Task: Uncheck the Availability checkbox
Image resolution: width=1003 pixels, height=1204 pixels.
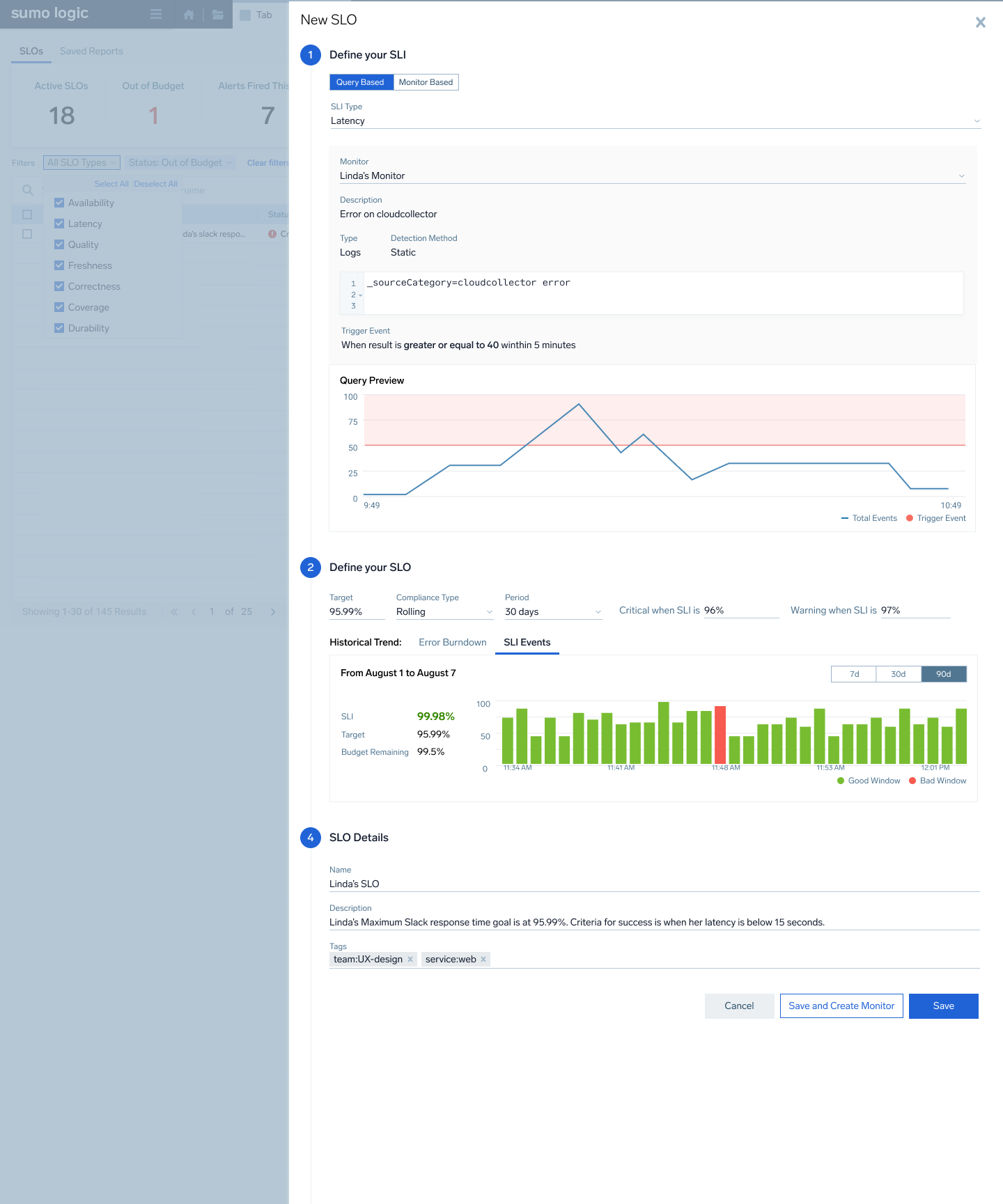Action: click(x=59, y=203)
